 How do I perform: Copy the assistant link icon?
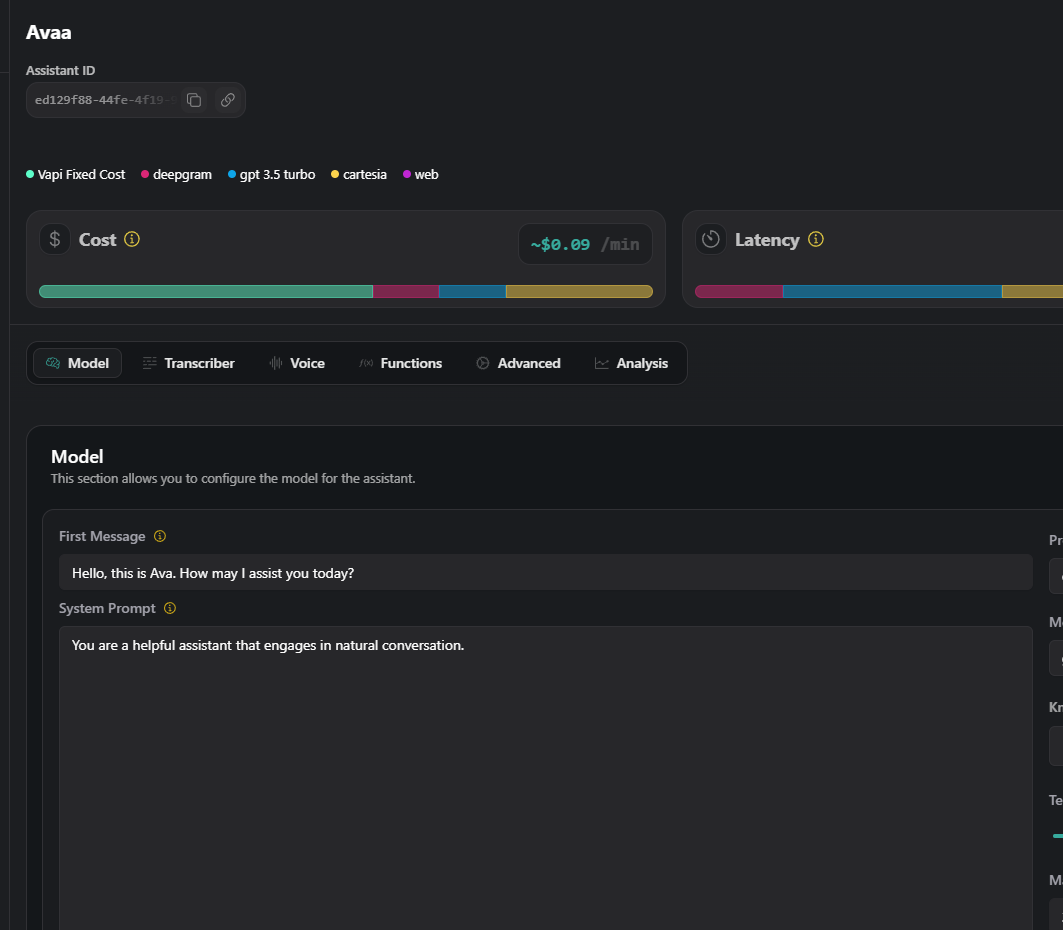(x=228, y=100)
